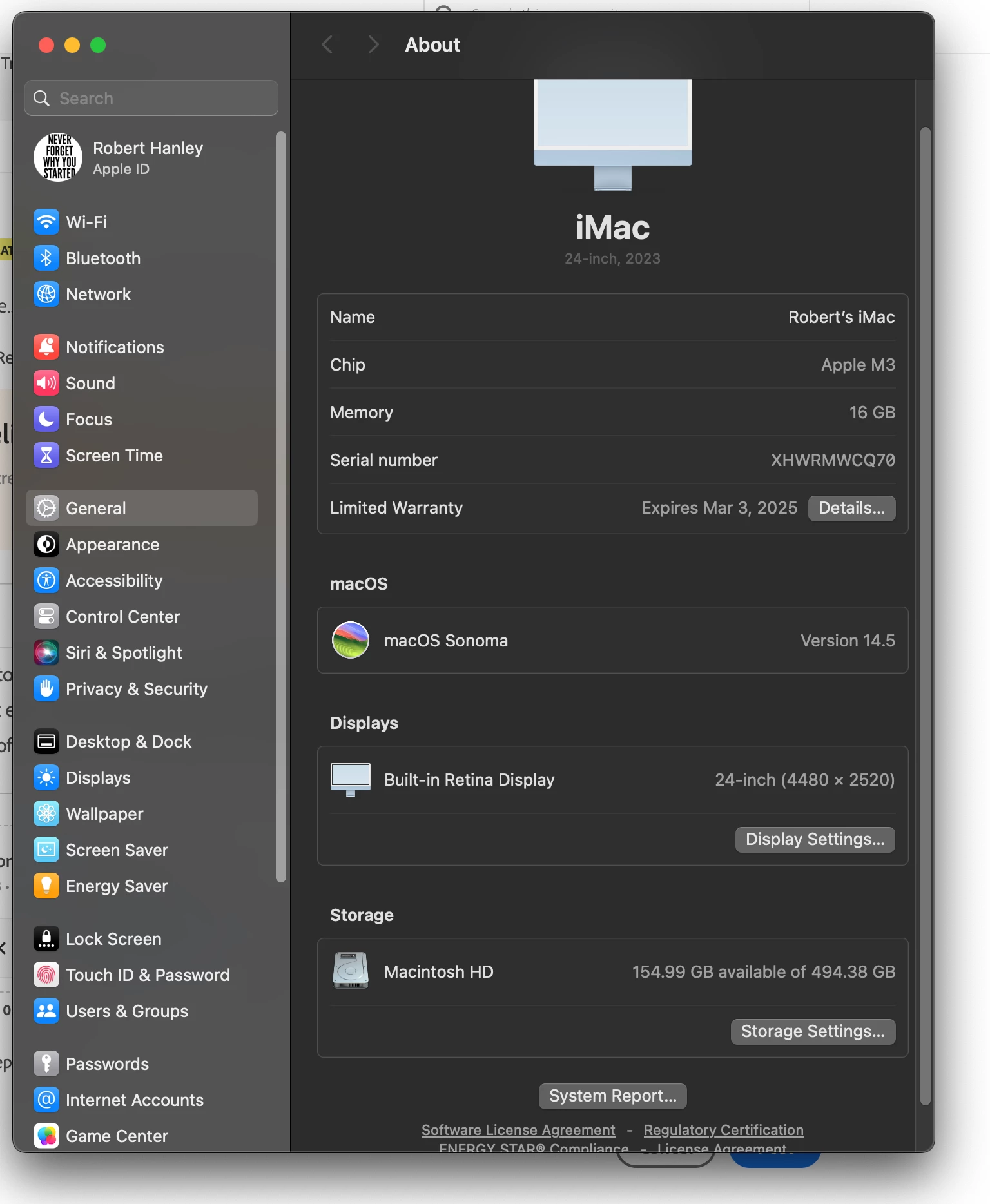Click the Version 14.5 text
Viewport: 990px width, 1204px height.
(848, 641)
